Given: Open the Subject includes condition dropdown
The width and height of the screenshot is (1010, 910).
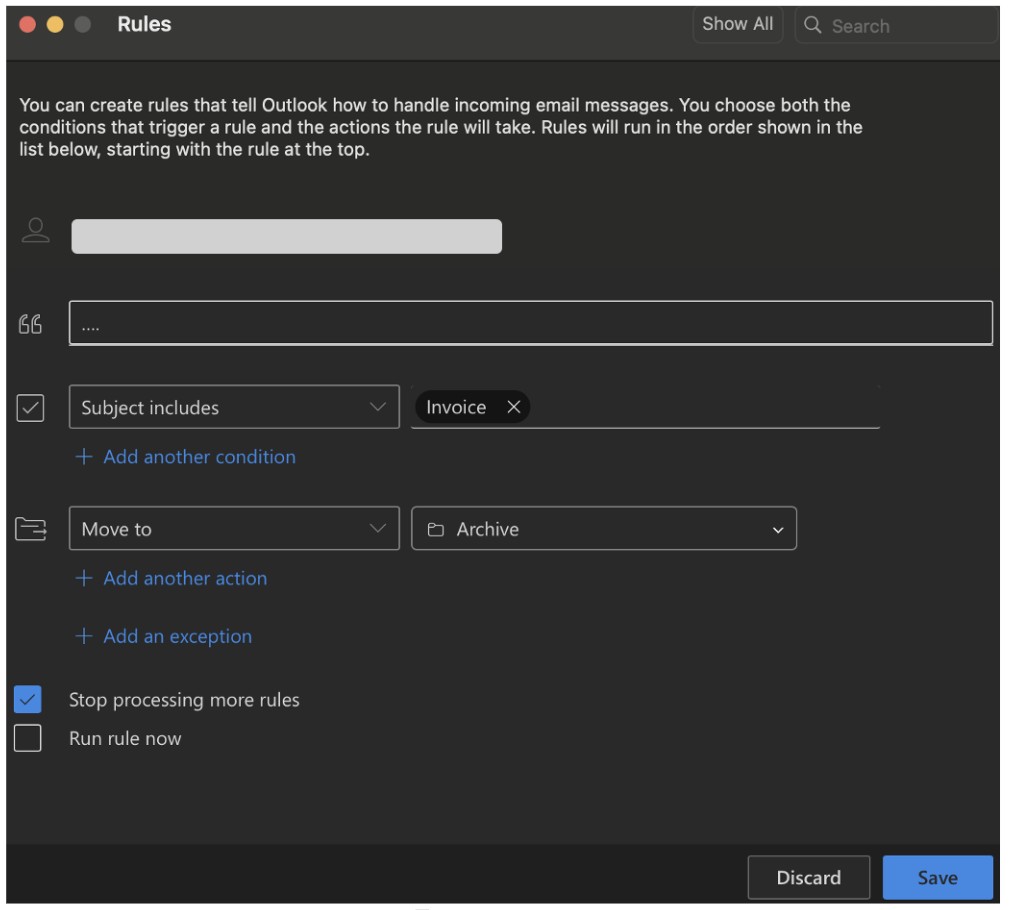Looking at the screenshot, I should pyautogui.click(x=234, y=408).
